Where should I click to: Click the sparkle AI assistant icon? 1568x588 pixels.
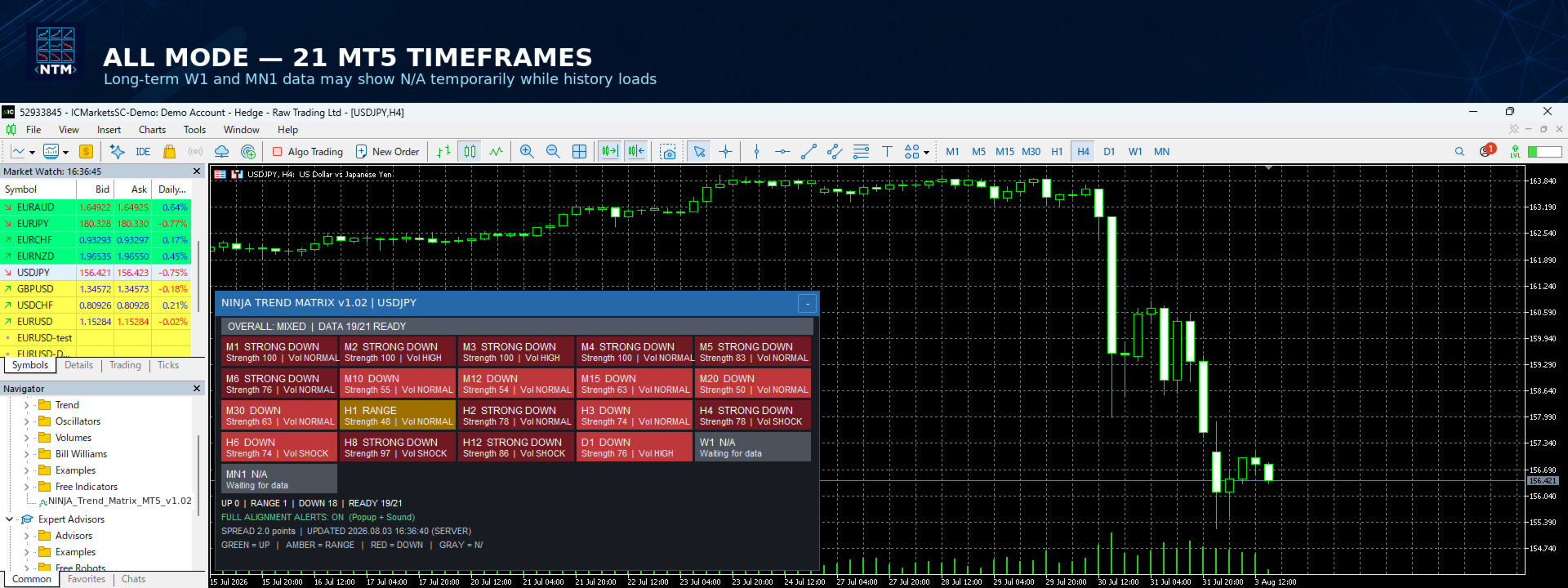(x=117, y=151)
